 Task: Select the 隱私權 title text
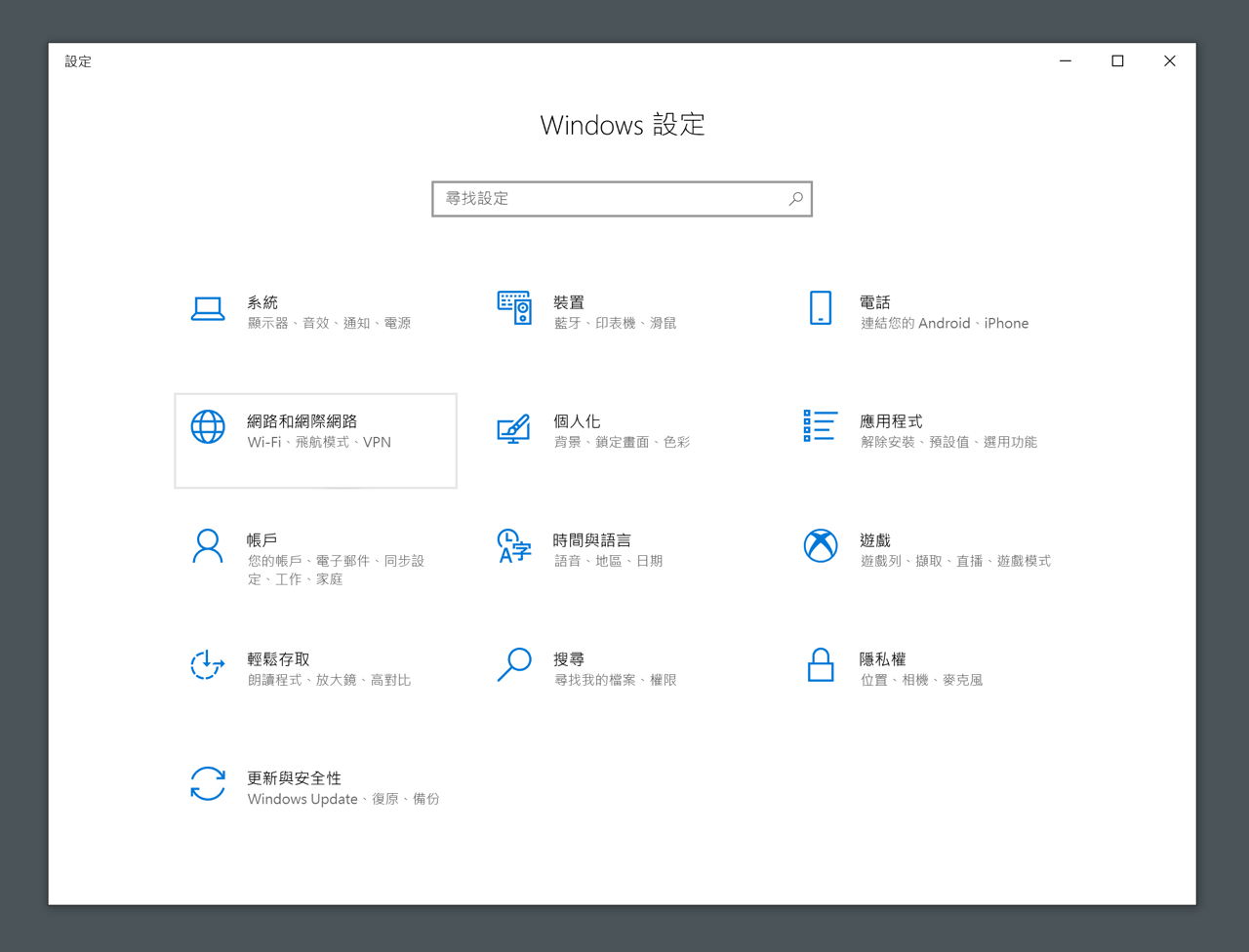click(x=883, y=659)
